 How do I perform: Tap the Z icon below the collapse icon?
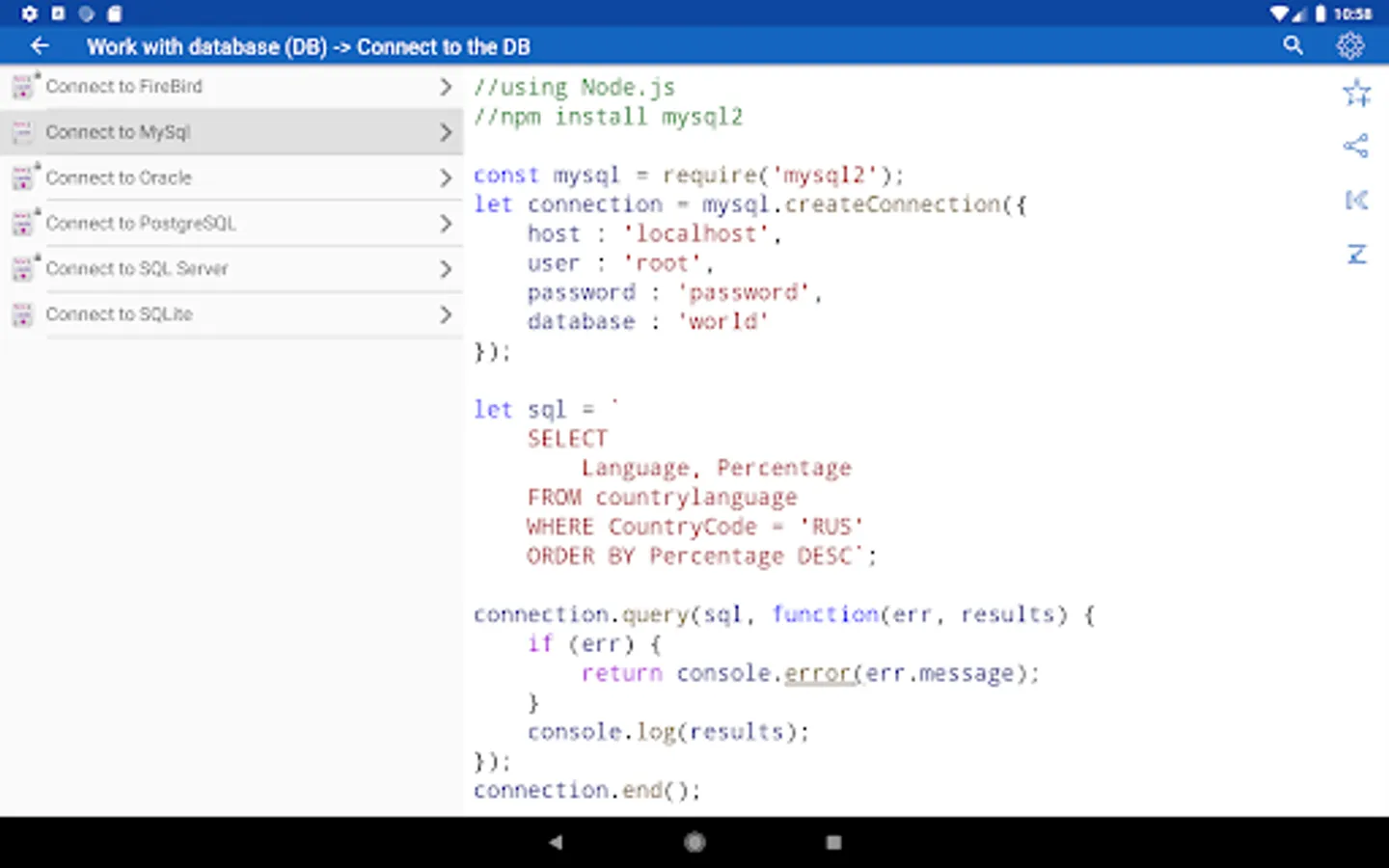coord(1356,255)
